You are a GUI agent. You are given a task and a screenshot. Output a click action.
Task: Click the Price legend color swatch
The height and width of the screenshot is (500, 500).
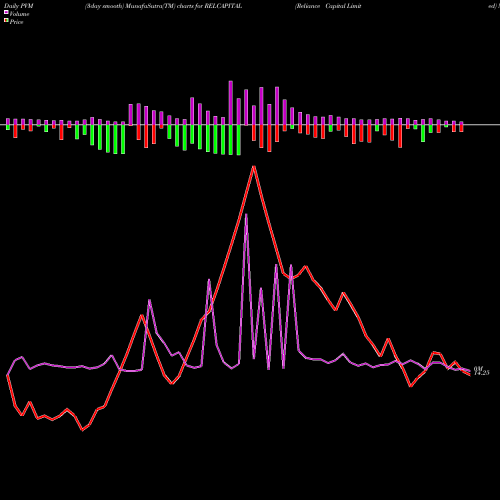[6, 21]
